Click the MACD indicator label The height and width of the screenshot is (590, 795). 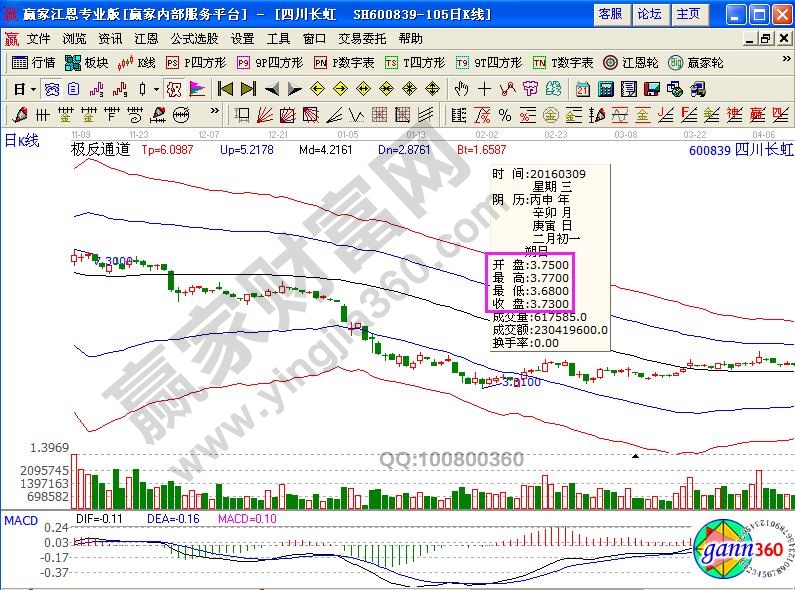[21, 520]
